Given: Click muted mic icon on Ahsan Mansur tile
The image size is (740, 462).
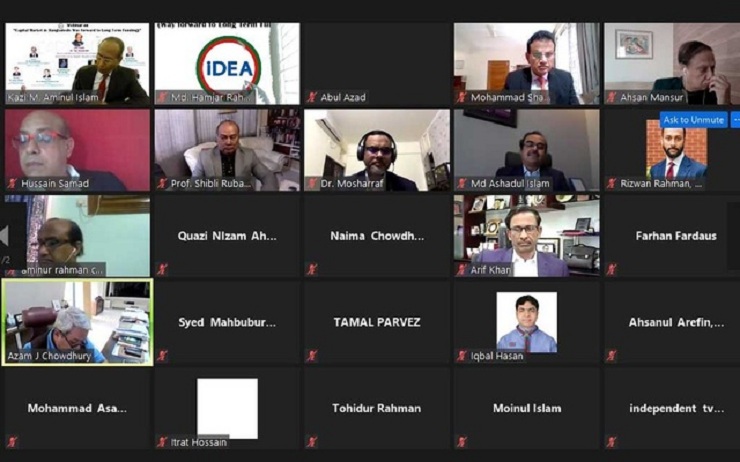Looking at the screenshot, I should (x=612, y=97).
